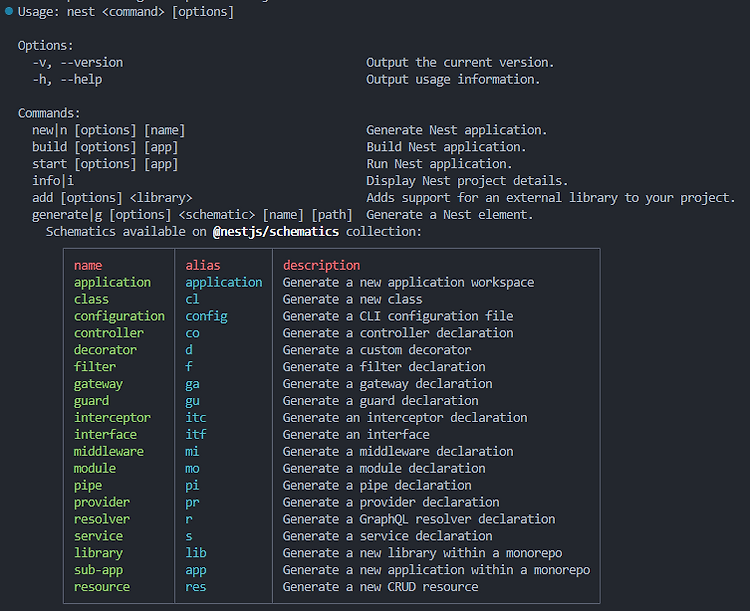Click the name column header

[x=88, y=266]
